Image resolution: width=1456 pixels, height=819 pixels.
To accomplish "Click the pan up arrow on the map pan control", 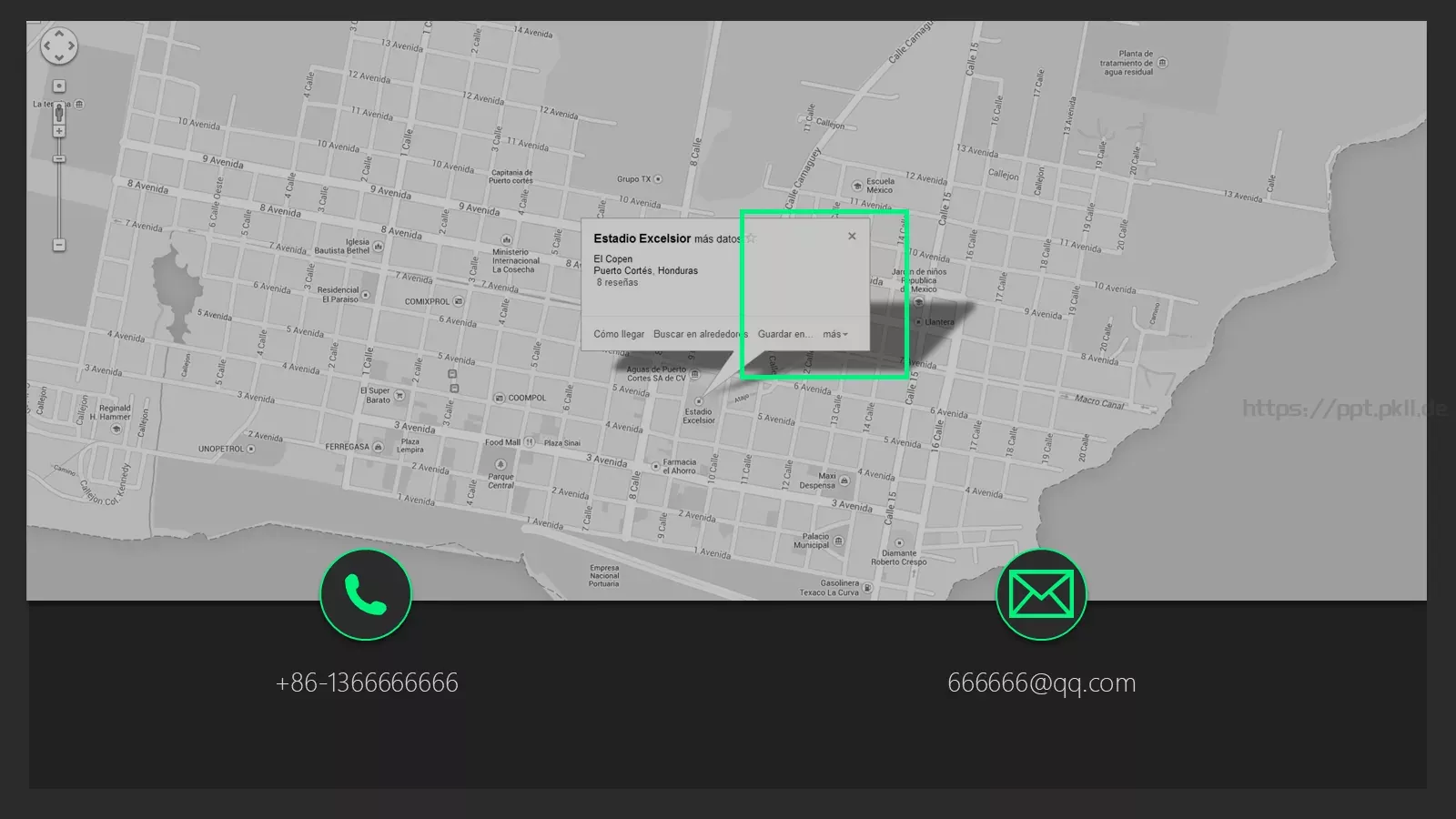I will point(59,34).
